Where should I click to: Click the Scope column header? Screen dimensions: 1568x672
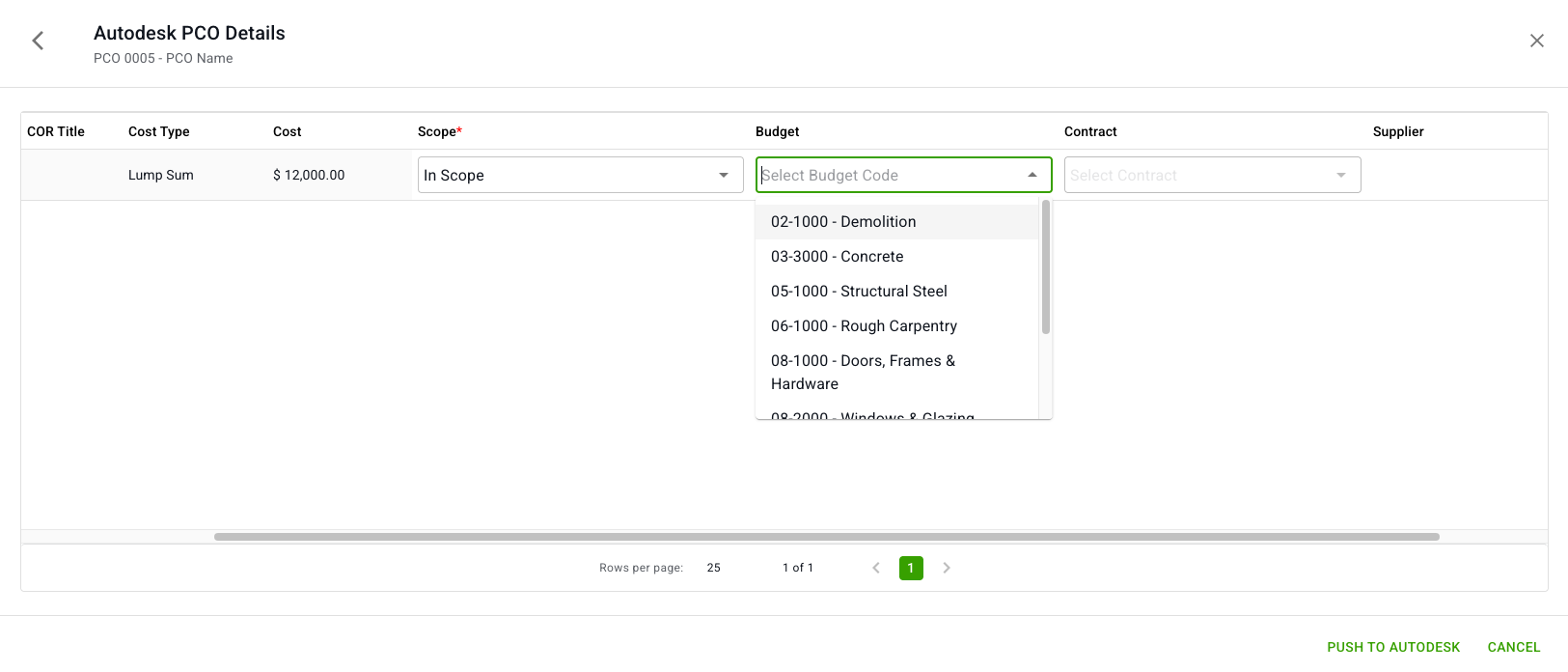point(439,131)
